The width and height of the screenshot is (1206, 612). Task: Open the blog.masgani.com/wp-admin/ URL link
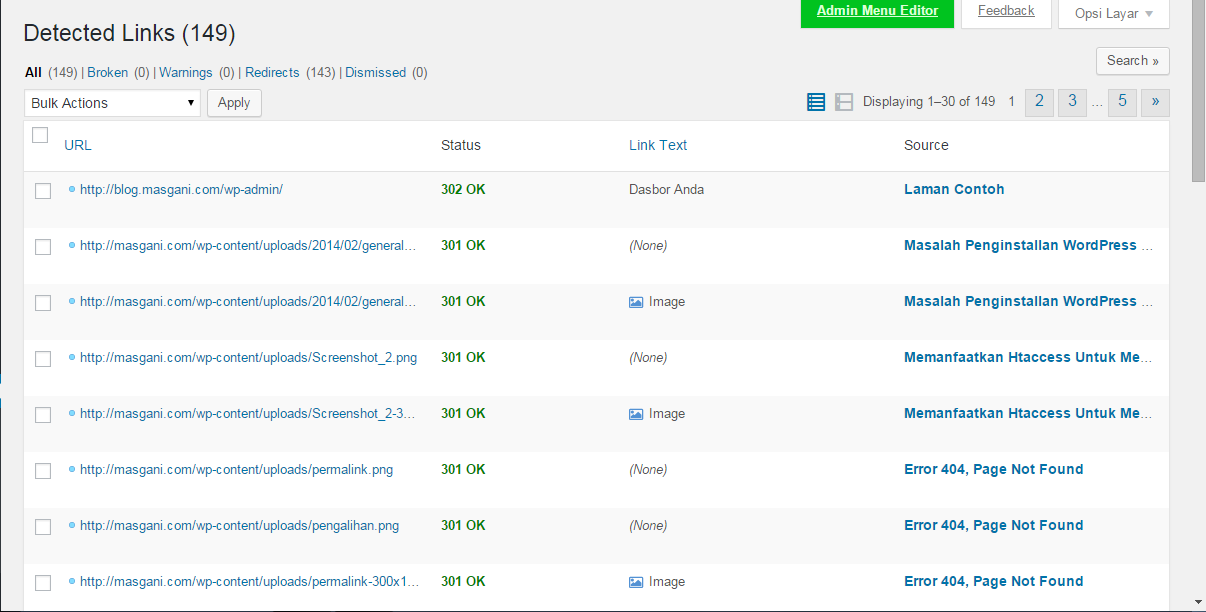pos(181,189)
